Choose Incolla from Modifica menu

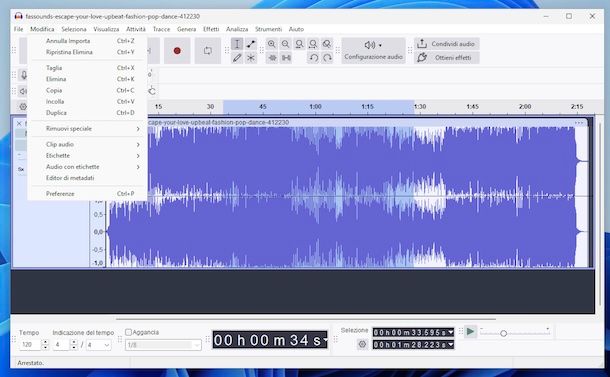pos(88,102)
